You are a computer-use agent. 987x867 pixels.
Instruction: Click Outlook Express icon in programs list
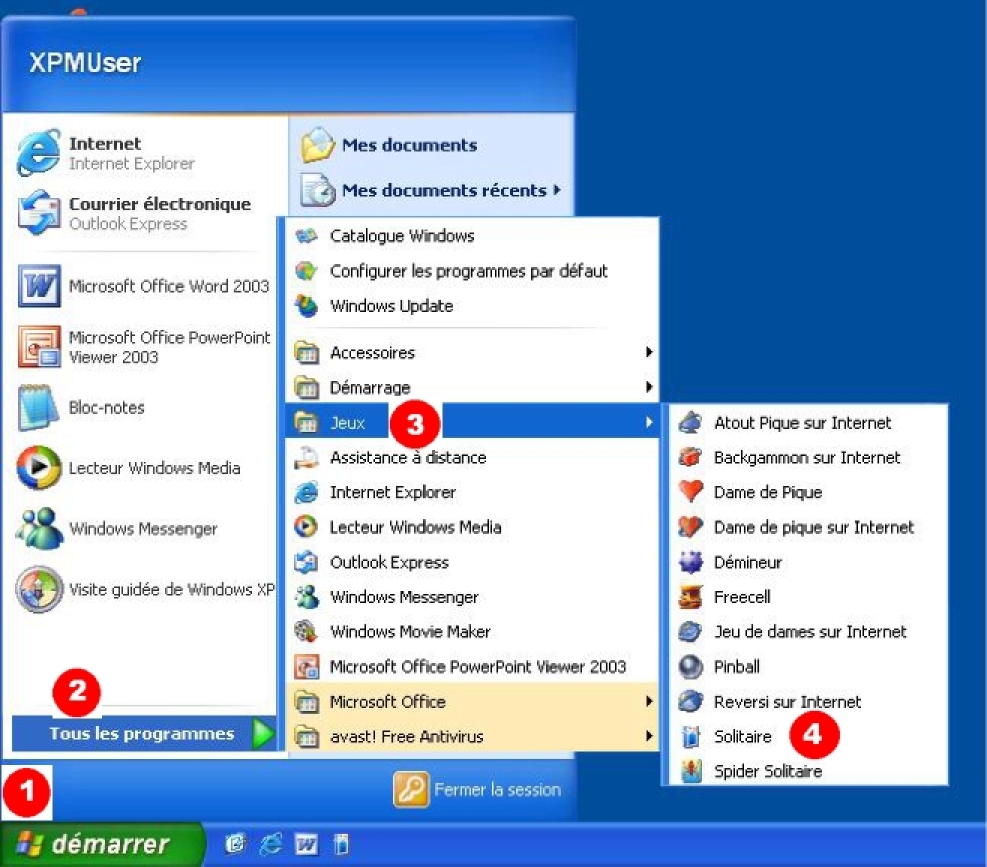[307, 562]
